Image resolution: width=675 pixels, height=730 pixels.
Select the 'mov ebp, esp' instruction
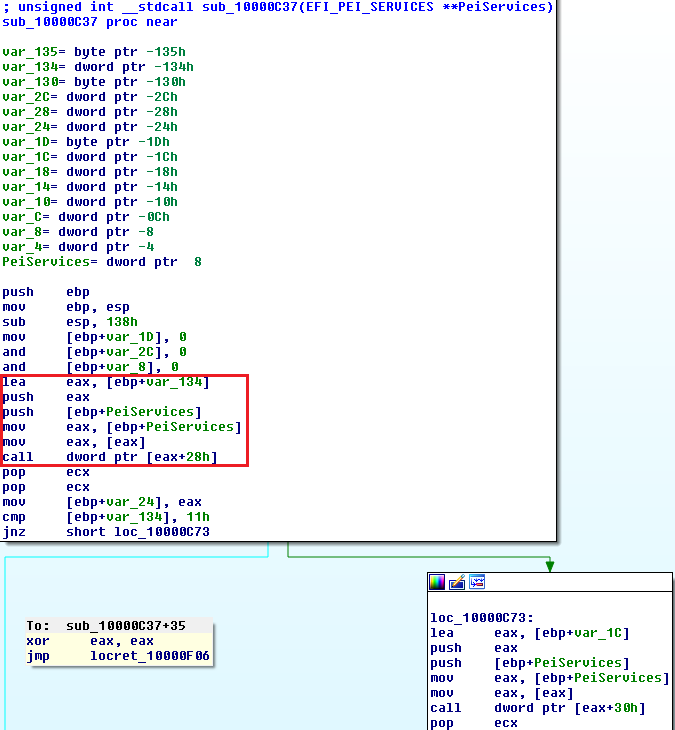(x=66, y=307)
